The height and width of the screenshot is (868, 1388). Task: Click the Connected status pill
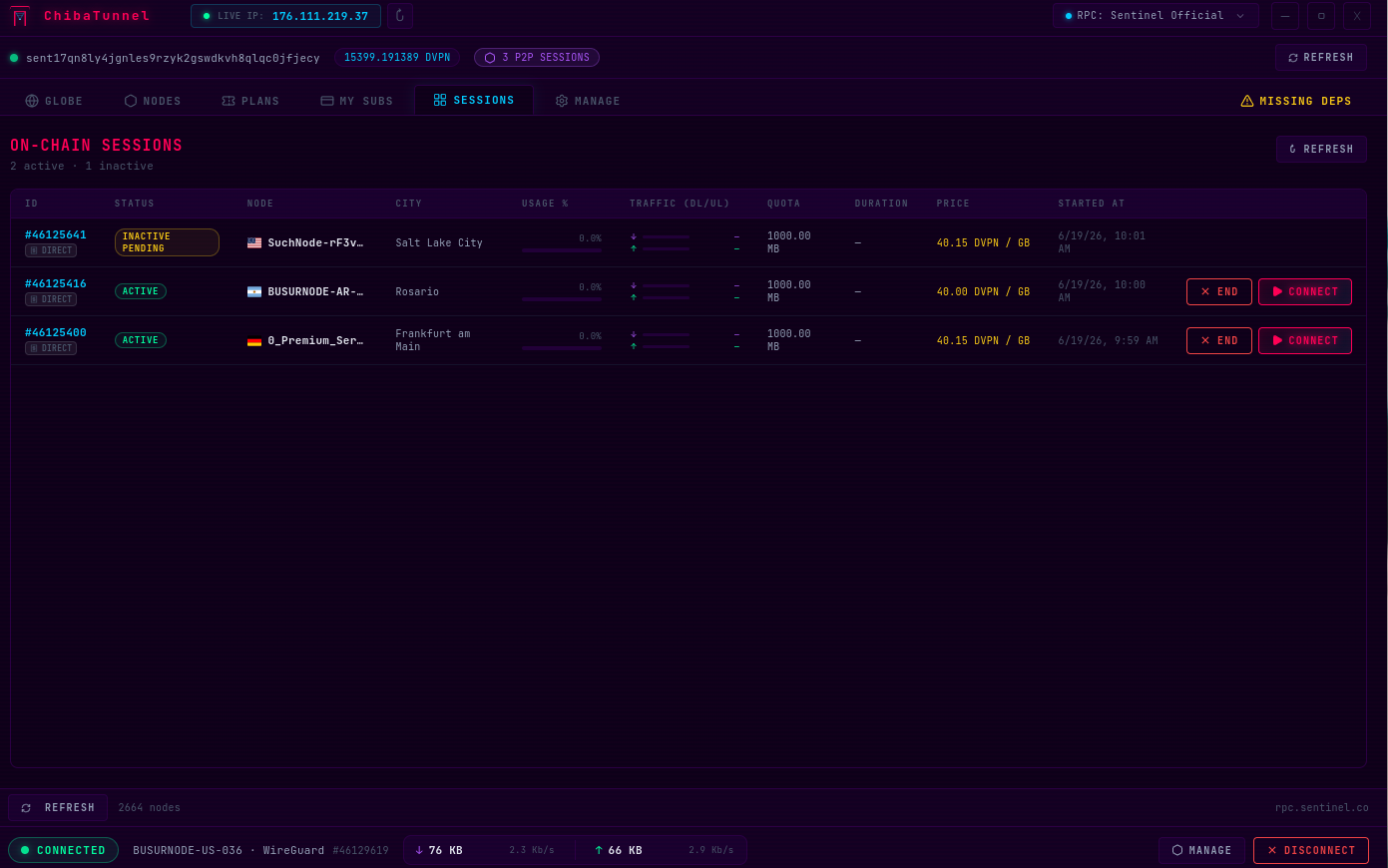[x=63, y=850]
